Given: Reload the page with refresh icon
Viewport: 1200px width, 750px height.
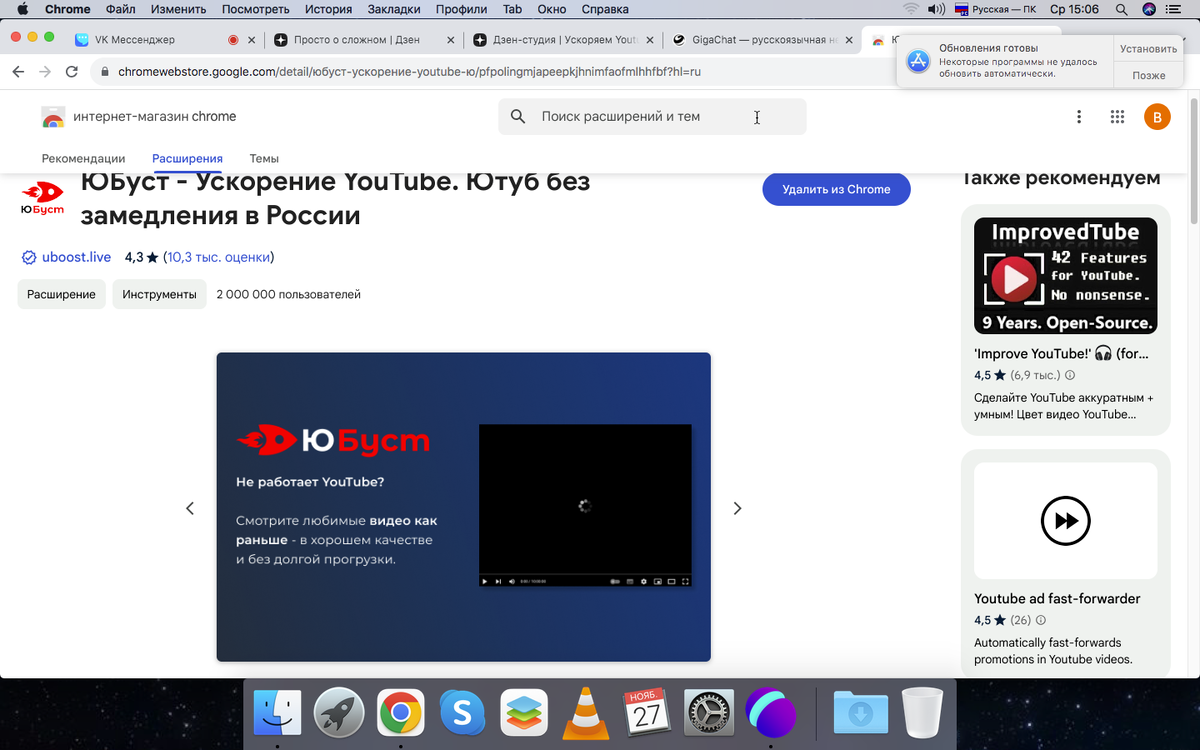Looking at the screenshot, I should click(72, 72).
